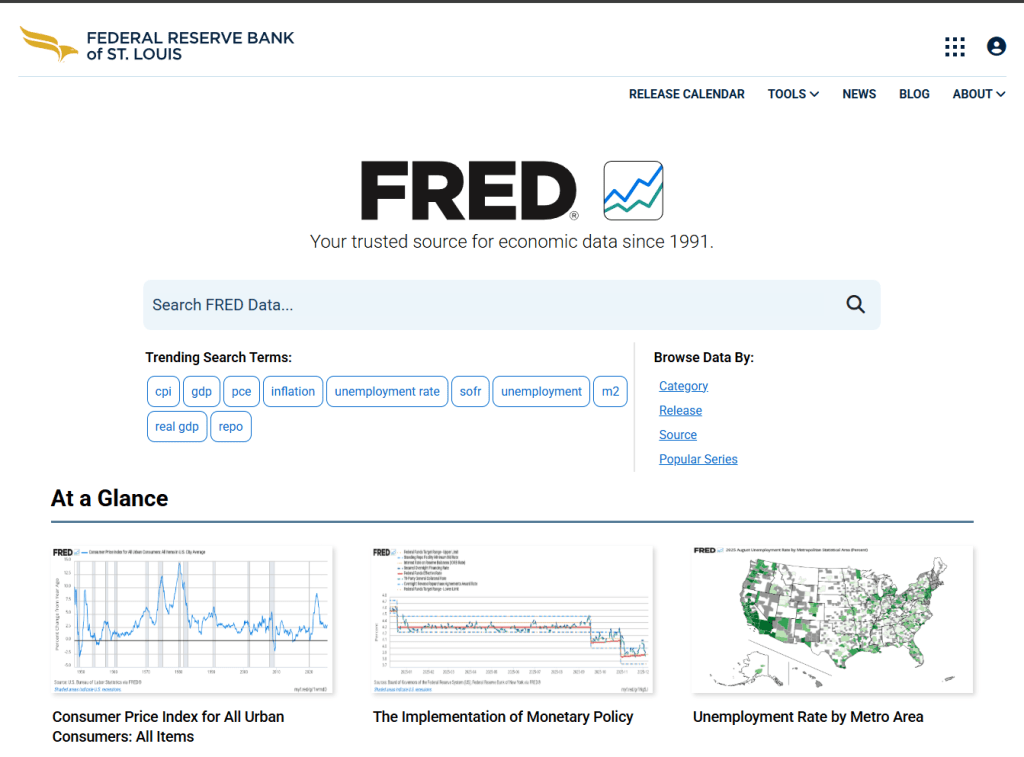Open the Popular Series link
1024x757 pixels.
(698, 459)
